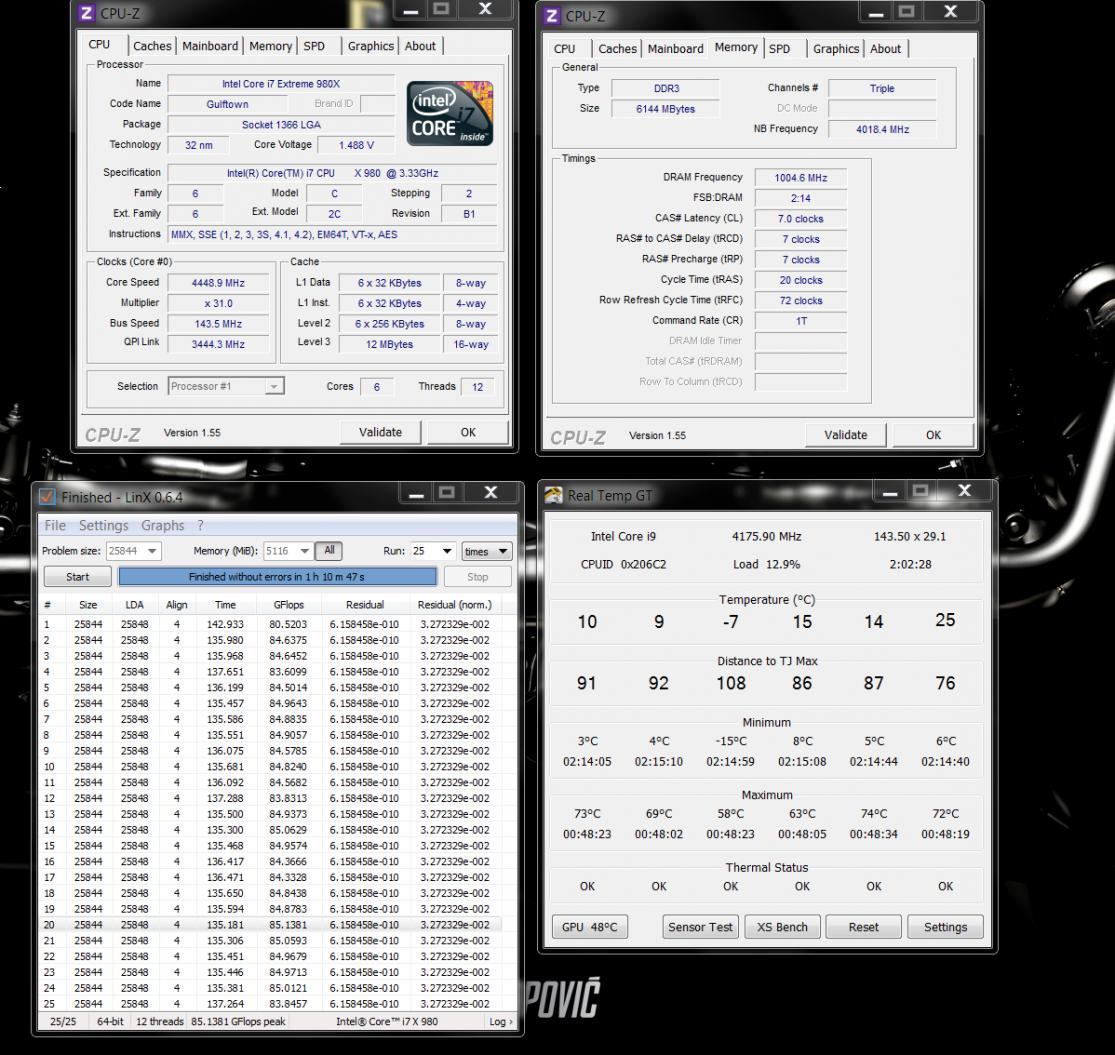
Task: Click the CPU-Z Z logo icon in left window
Action: [x=87, y=12]
